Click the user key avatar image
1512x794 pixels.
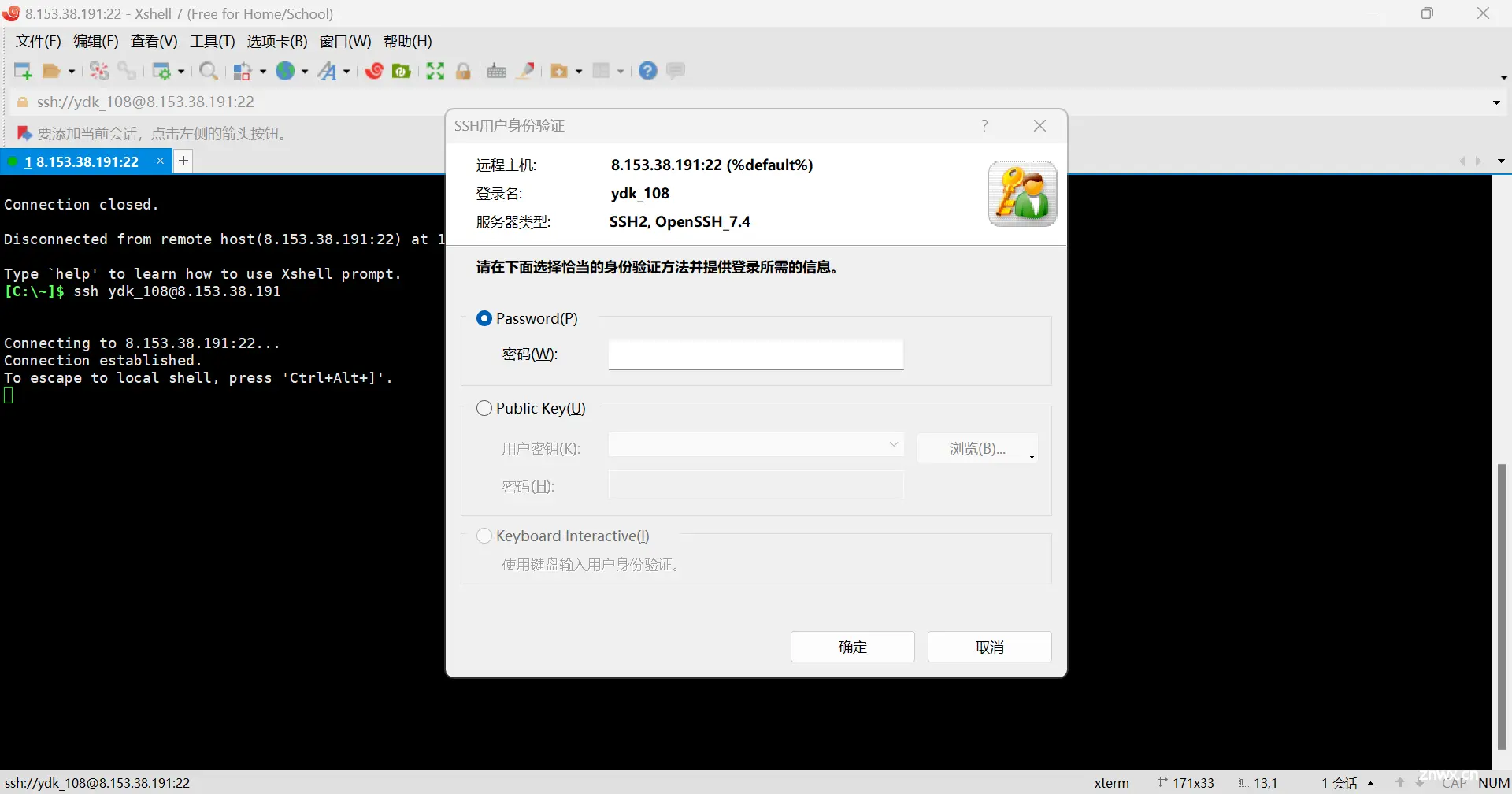click(x=1022, y=194)
